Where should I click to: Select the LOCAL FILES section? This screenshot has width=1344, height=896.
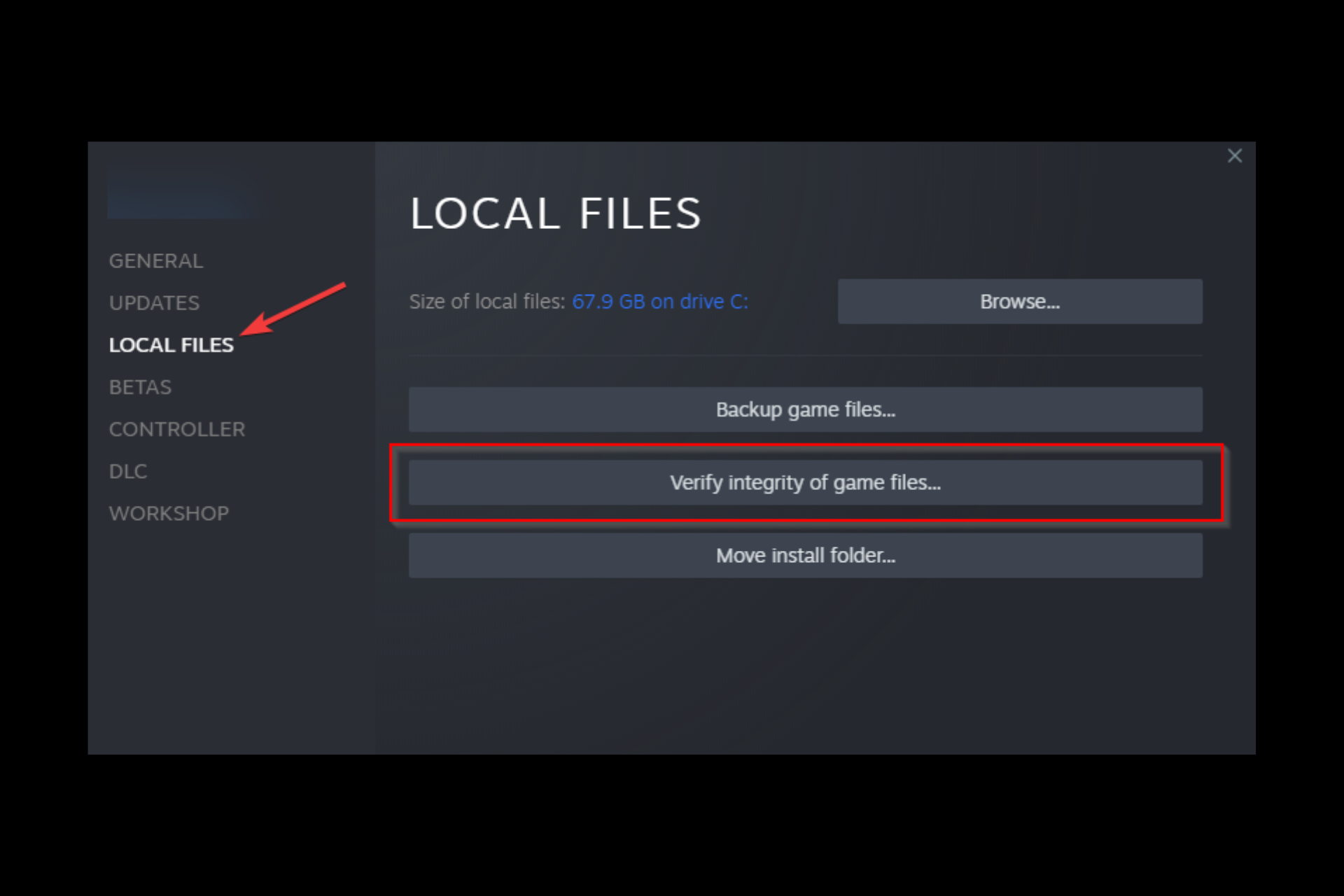coord(171,344)
